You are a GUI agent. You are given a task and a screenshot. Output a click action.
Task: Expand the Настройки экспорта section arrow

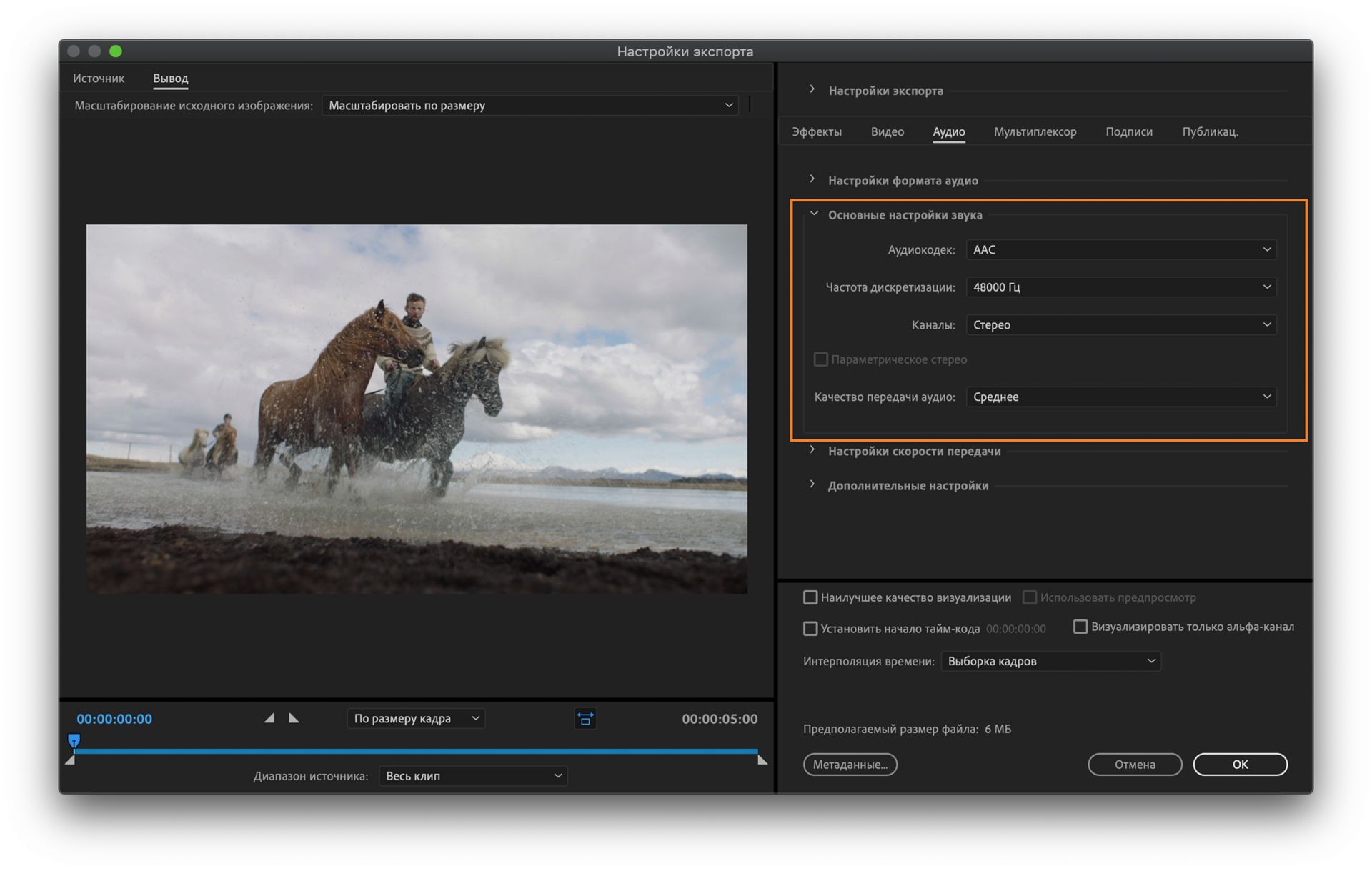[812, 90]
